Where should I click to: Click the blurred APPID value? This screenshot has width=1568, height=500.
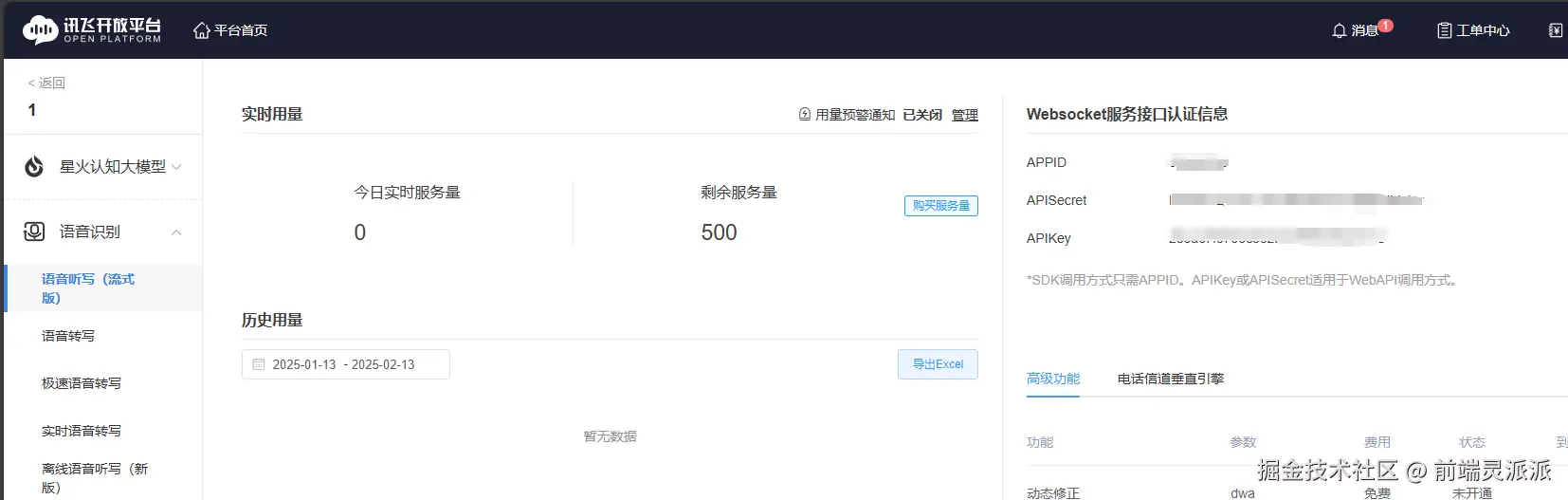[1198, 162]
